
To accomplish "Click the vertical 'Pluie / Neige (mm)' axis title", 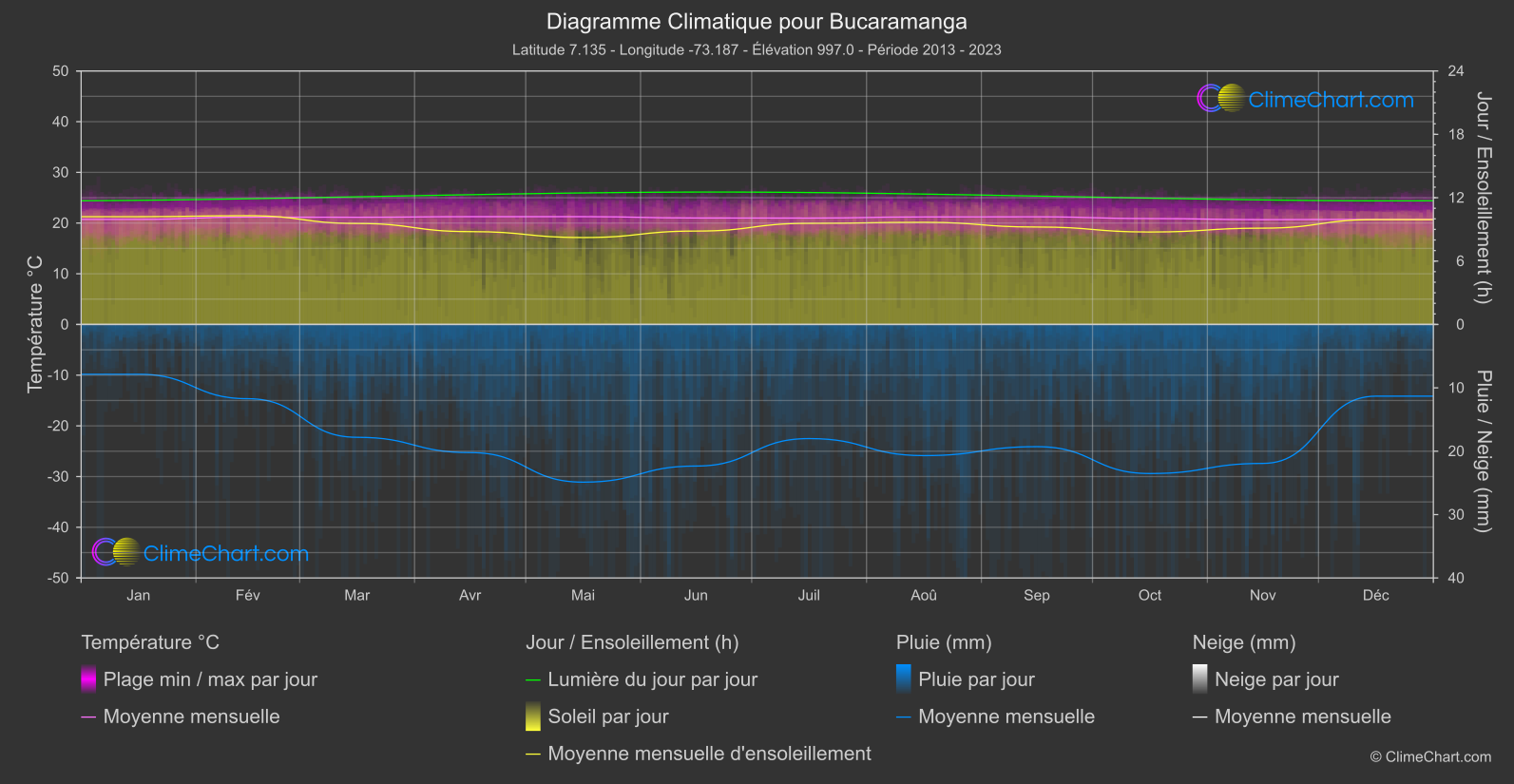I will [x=1483, y=451].
